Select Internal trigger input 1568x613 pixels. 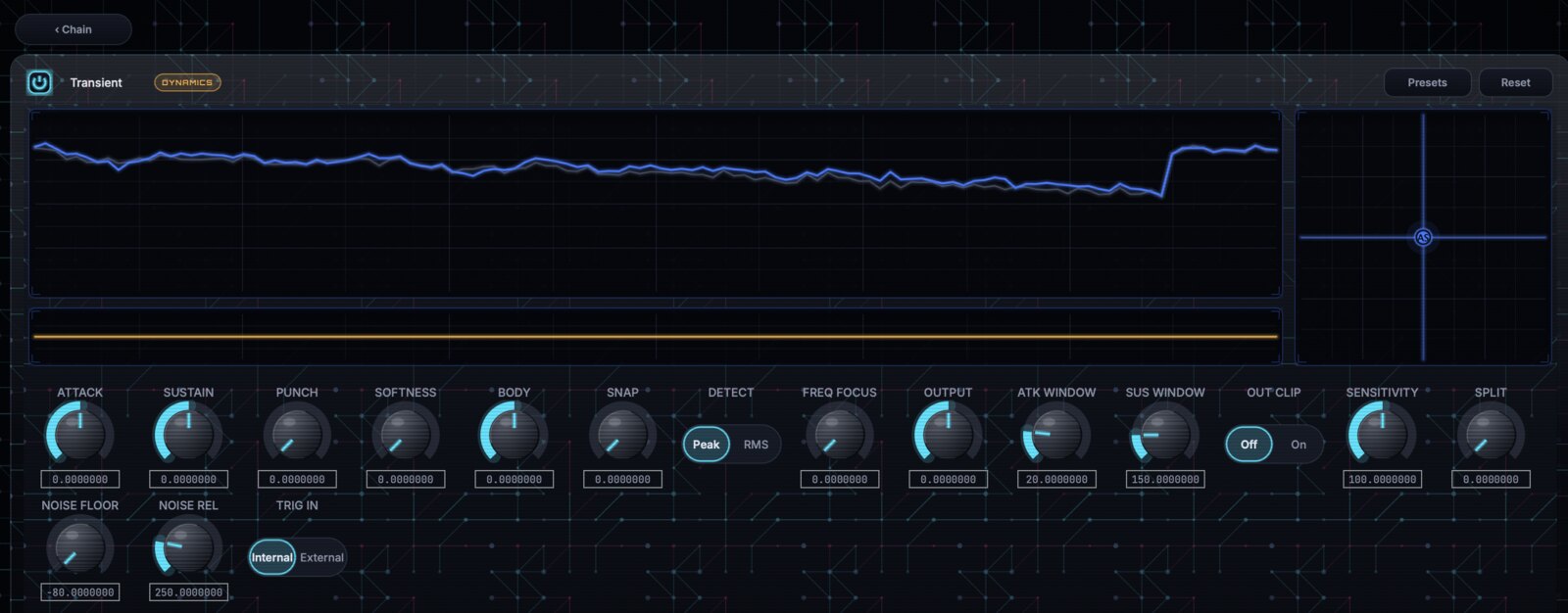tap(272, 558)
